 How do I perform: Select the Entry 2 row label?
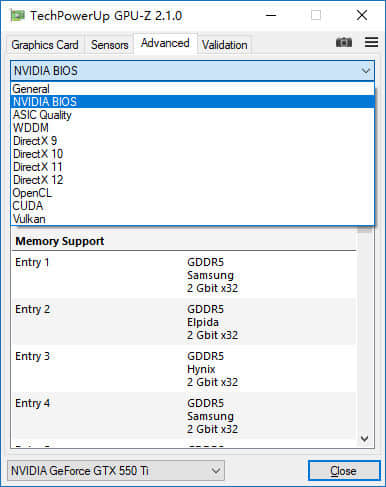(x=32, y=309)
